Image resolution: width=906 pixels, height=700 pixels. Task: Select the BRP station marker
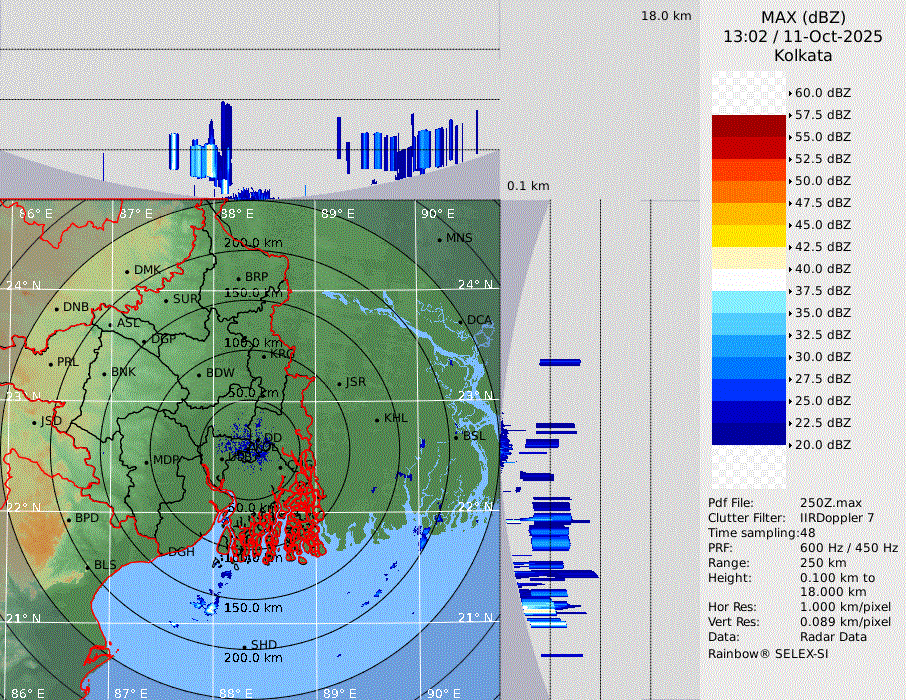tap(239, 278)
